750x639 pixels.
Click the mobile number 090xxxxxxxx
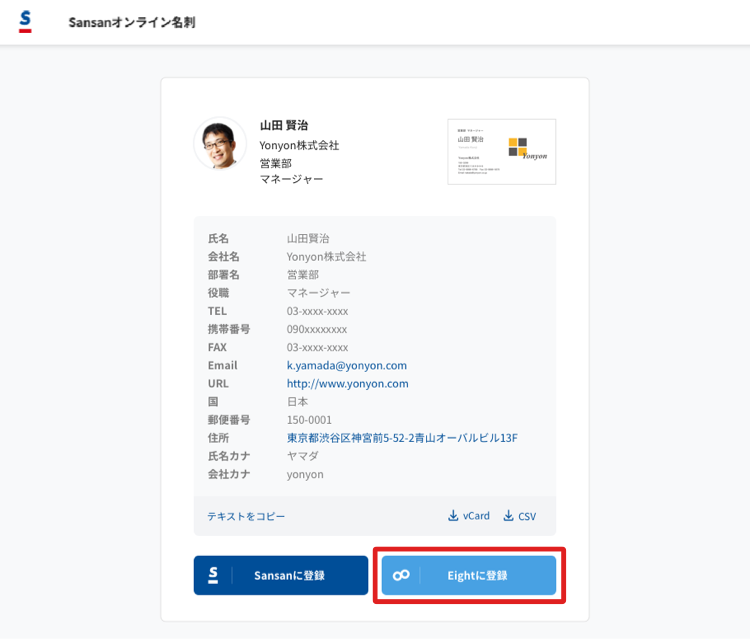[317, 330]
